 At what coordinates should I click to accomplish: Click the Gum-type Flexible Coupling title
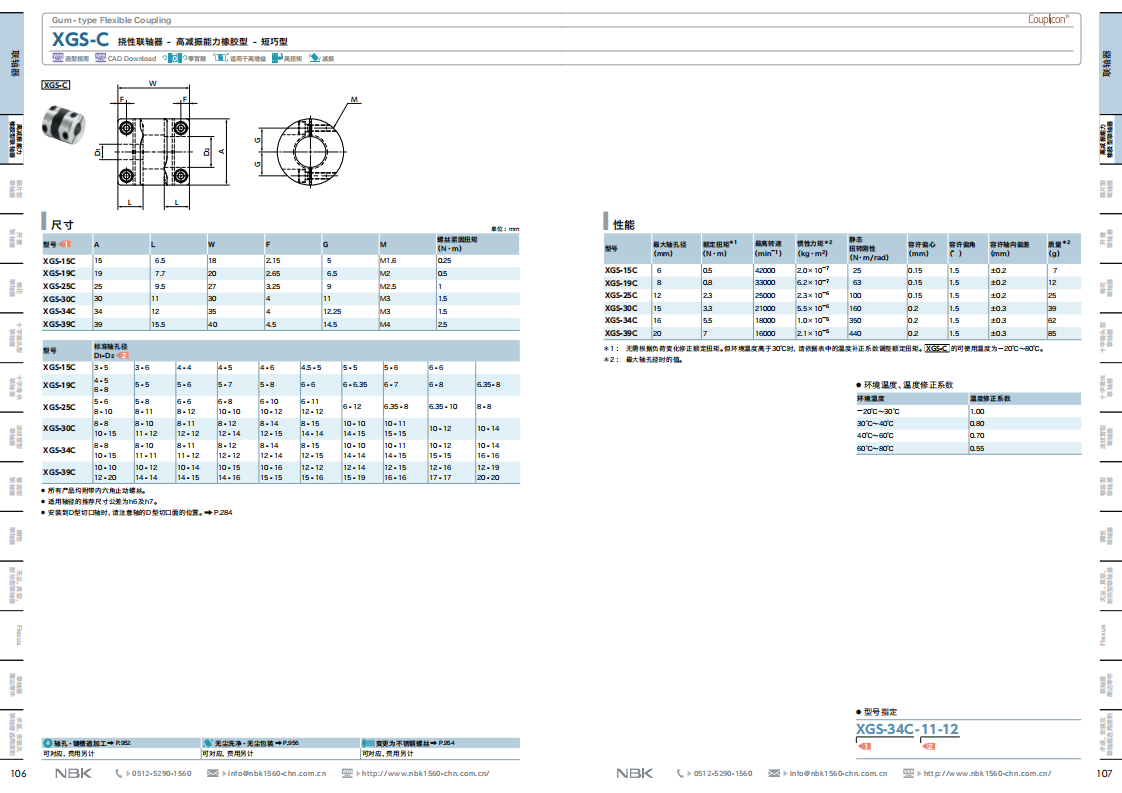click(x=112, y=20)
